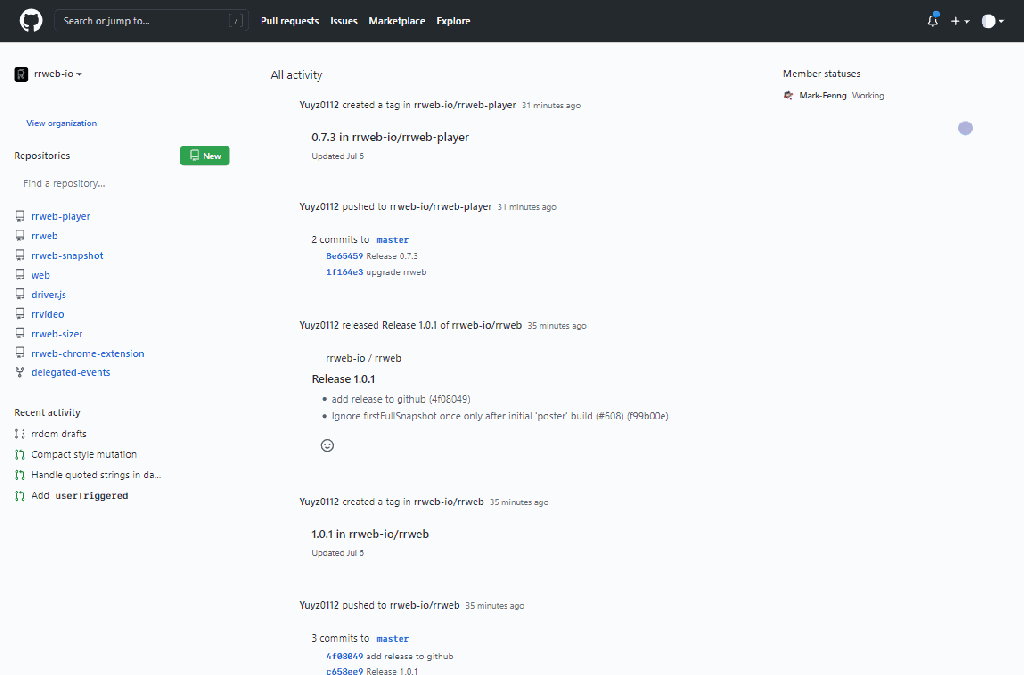Screen dimensions: 1024x675
Task: Open the plus create-new dropdown menu
Action: point(960,21)
